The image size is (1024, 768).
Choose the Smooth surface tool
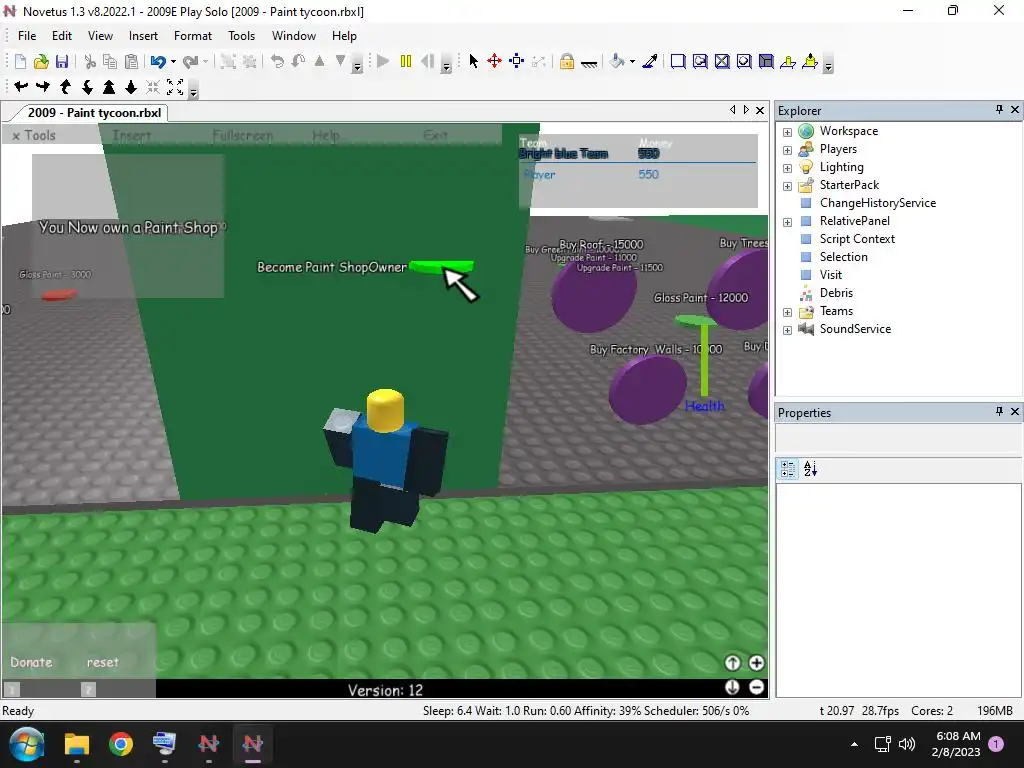pyautogui.click(x=678, y=61)
